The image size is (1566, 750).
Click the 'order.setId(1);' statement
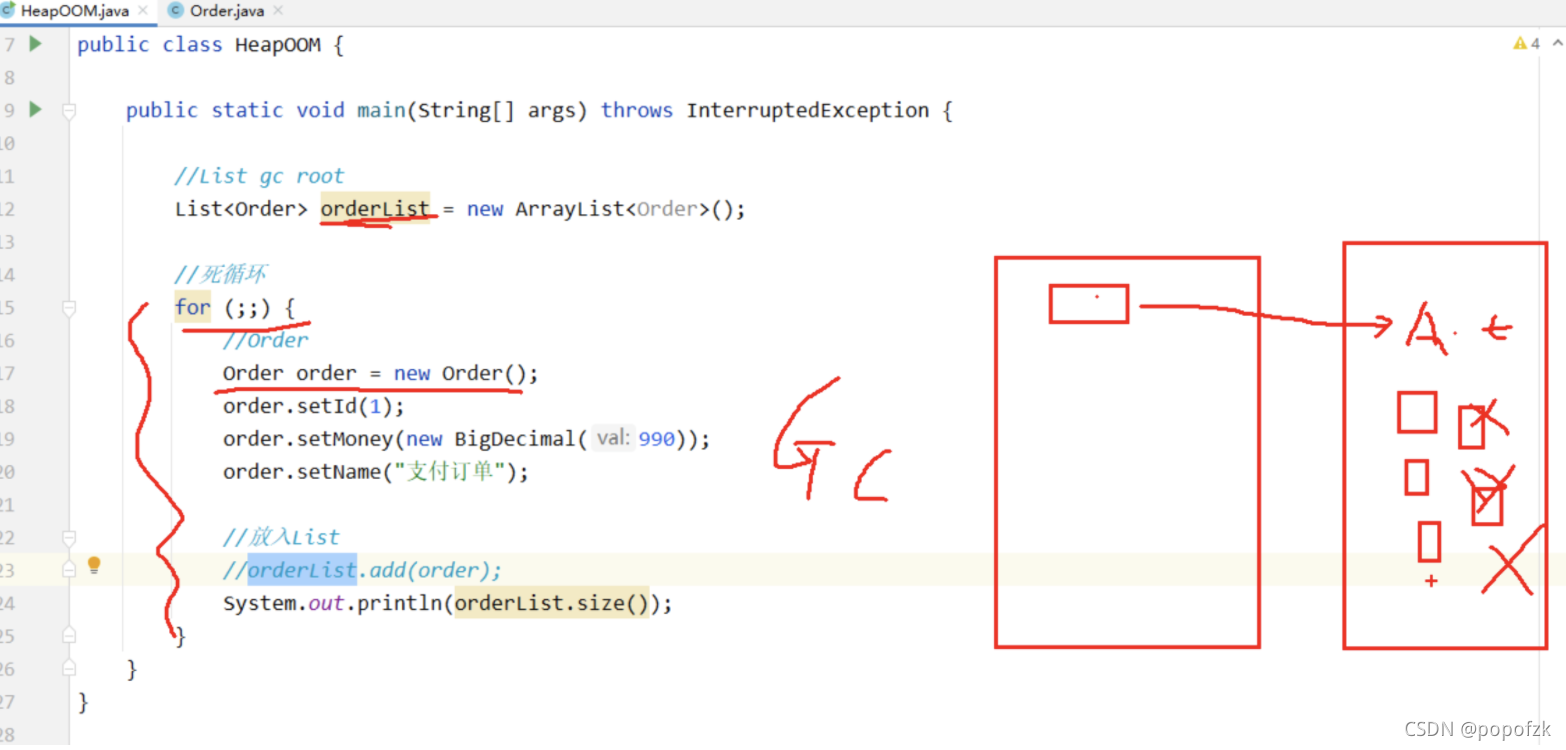point(314,406)
